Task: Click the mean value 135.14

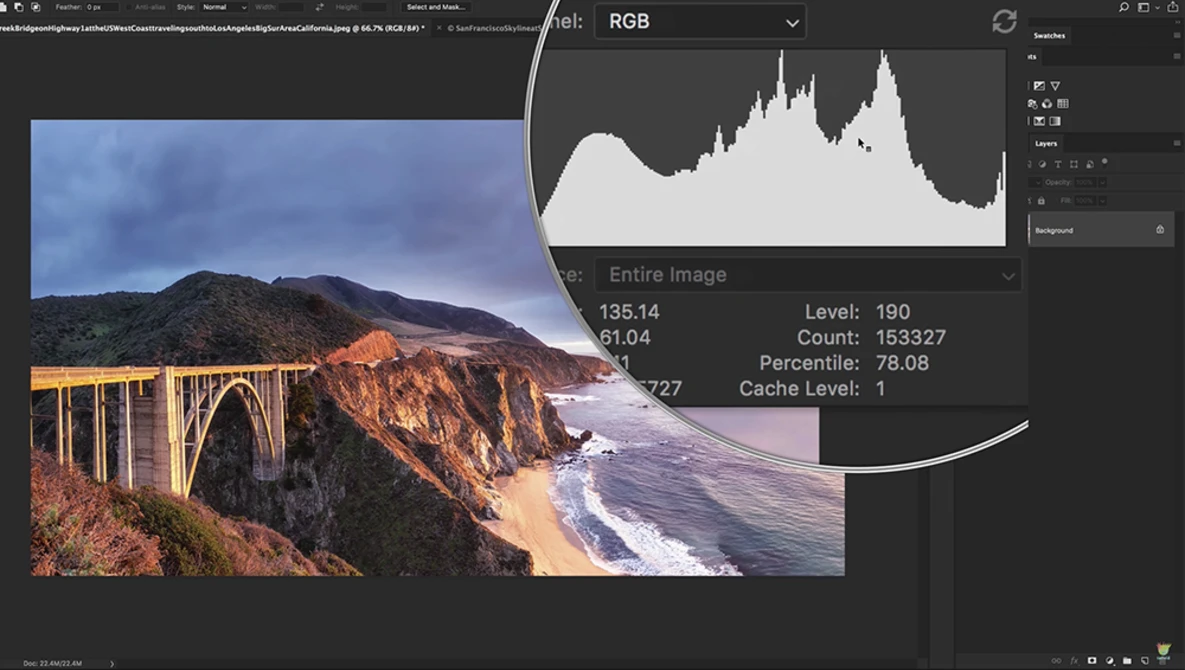Action: pyautogui.click(x=629, y=312)
